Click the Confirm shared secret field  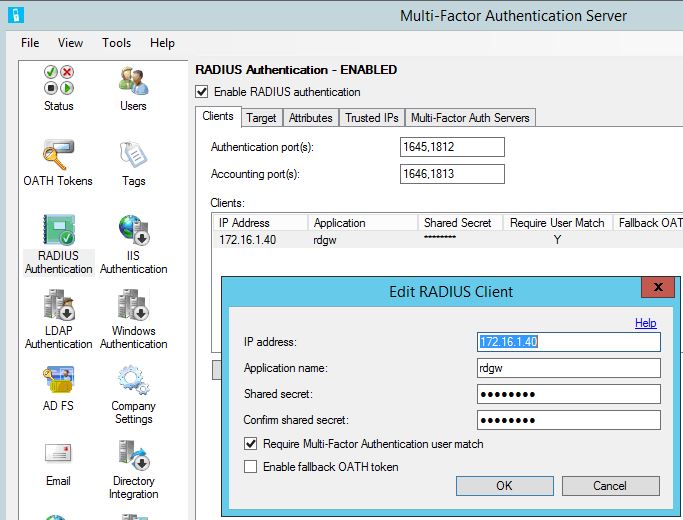pos(568,420)
